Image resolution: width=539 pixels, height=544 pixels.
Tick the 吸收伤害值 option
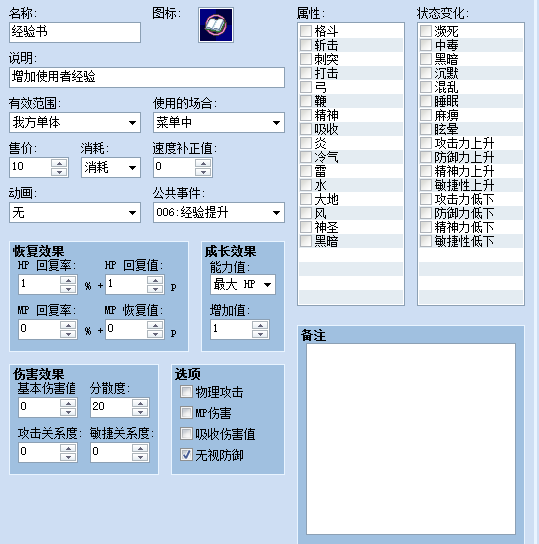[186, 434]
